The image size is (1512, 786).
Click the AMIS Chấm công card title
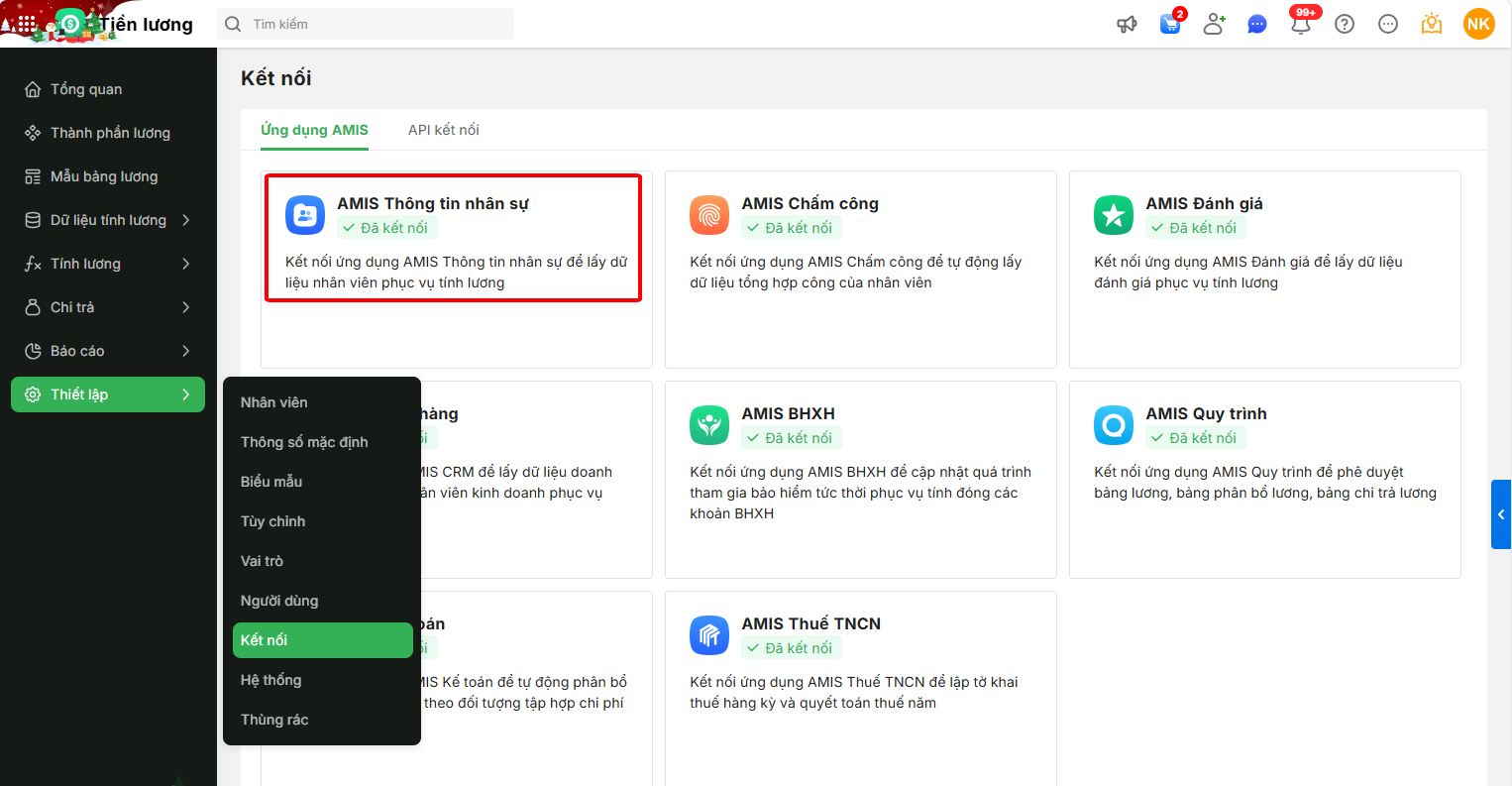810,203
